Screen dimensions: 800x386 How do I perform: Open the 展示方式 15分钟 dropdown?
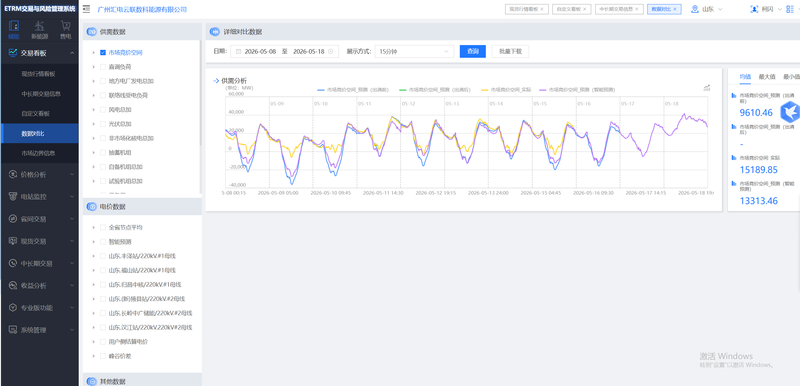click(414, 52)
